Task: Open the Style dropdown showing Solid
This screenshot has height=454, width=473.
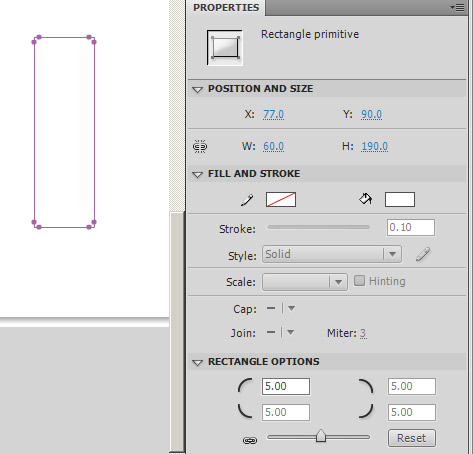Action: click(x=332, y=254)
